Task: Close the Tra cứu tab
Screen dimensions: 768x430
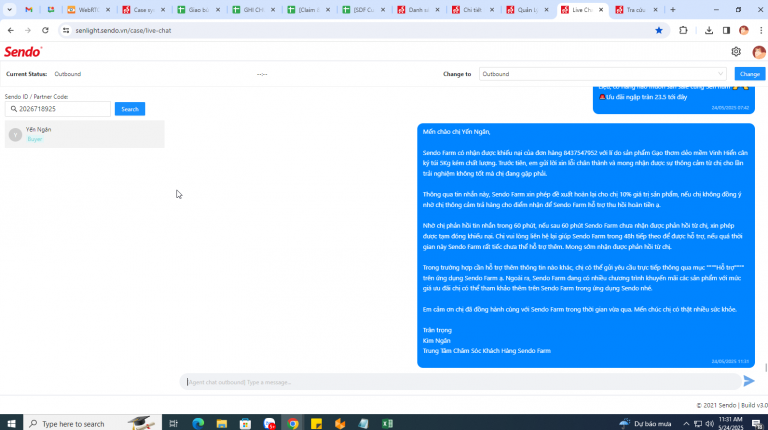Action: [x=655, y=10]
